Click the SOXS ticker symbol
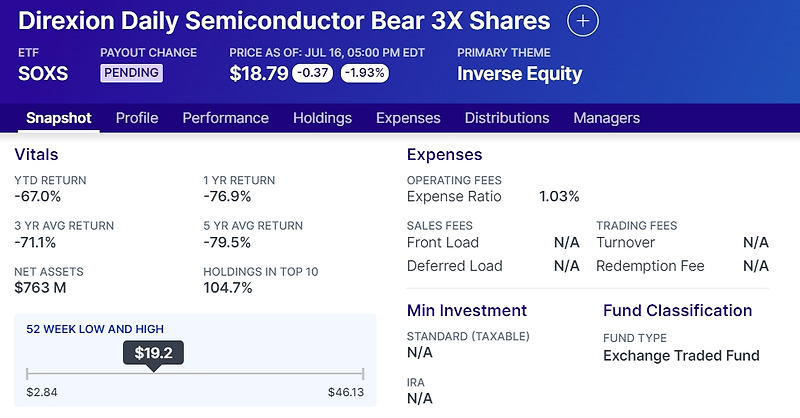Viewport: 800px width, 418px height. pos(44,73)
